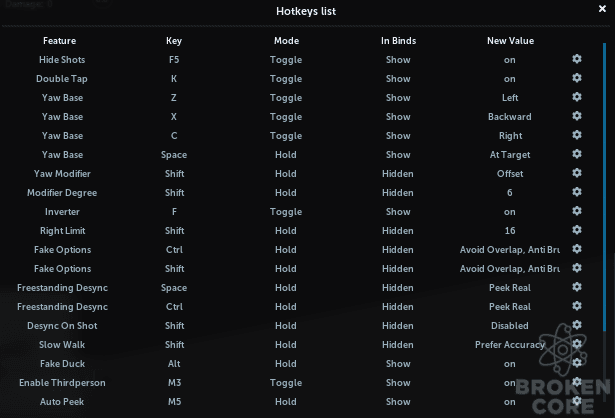Click the 'Alt' key cell

(174, 364)
